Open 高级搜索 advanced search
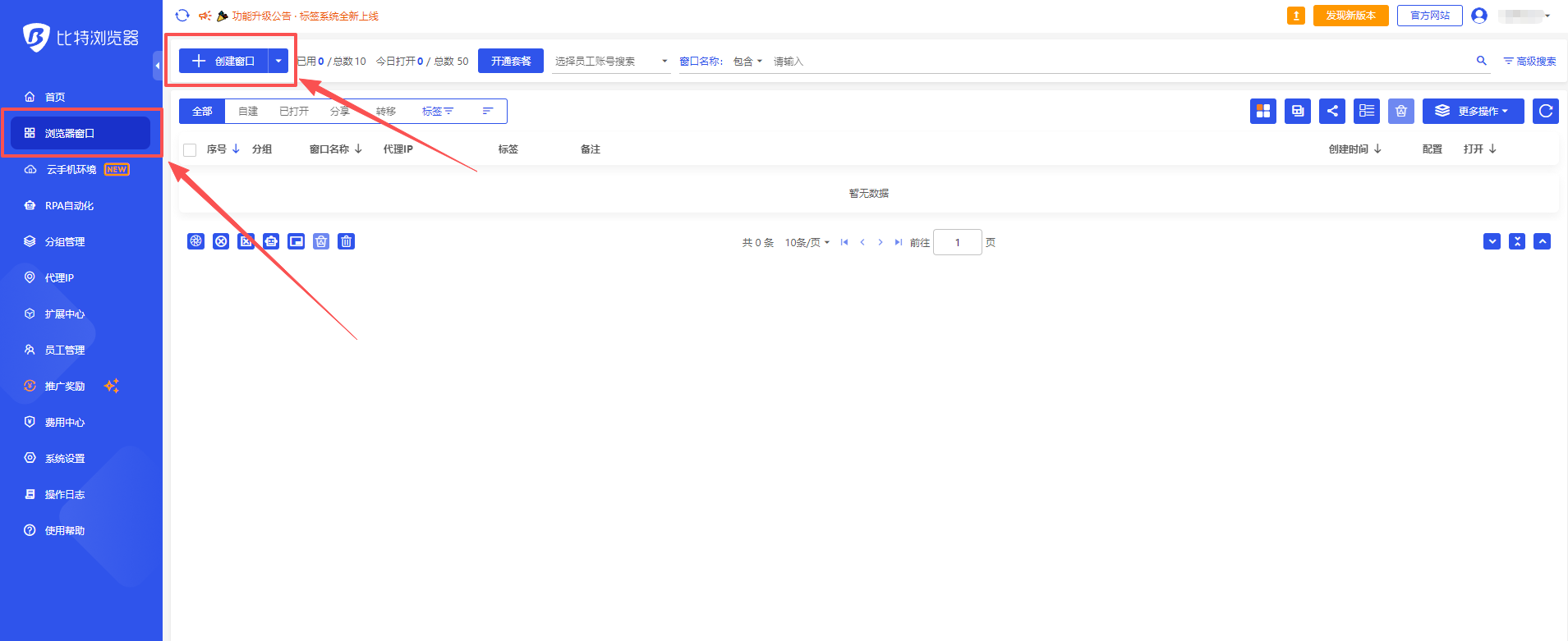1568x641 pixels. coord(1530,61)
